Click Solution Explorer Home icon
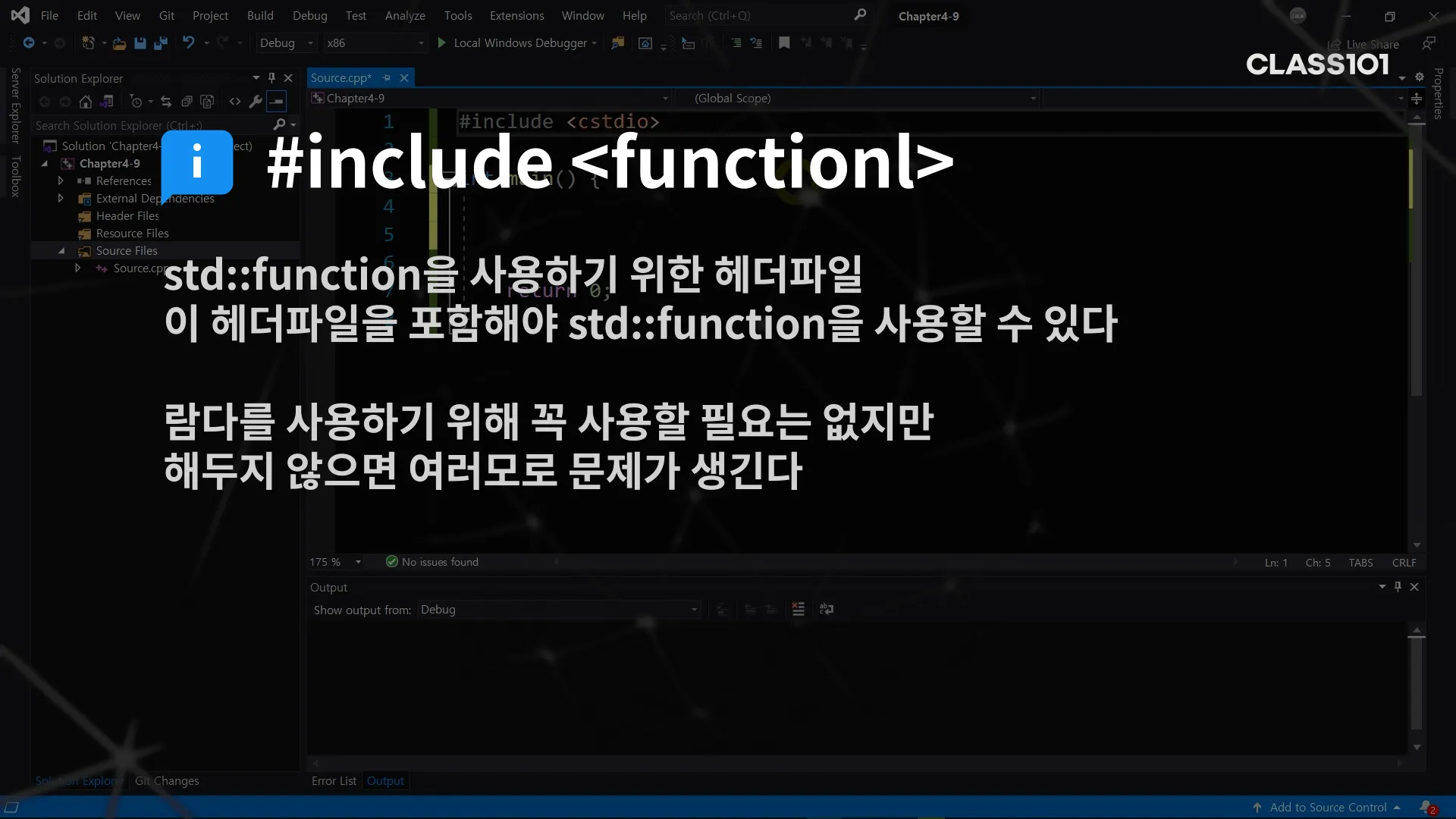Viewport: 1456px width, 819px height. [86, 102]
